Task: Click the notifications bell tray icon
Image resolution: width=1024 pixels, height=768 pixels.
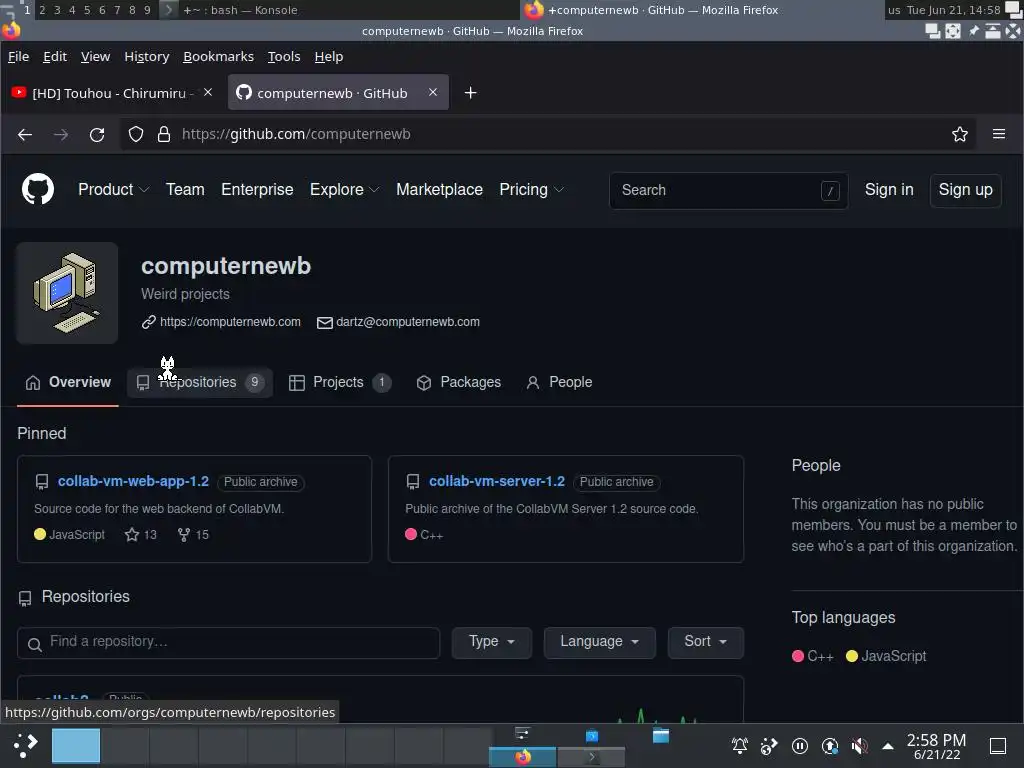Action: point(739,746)
